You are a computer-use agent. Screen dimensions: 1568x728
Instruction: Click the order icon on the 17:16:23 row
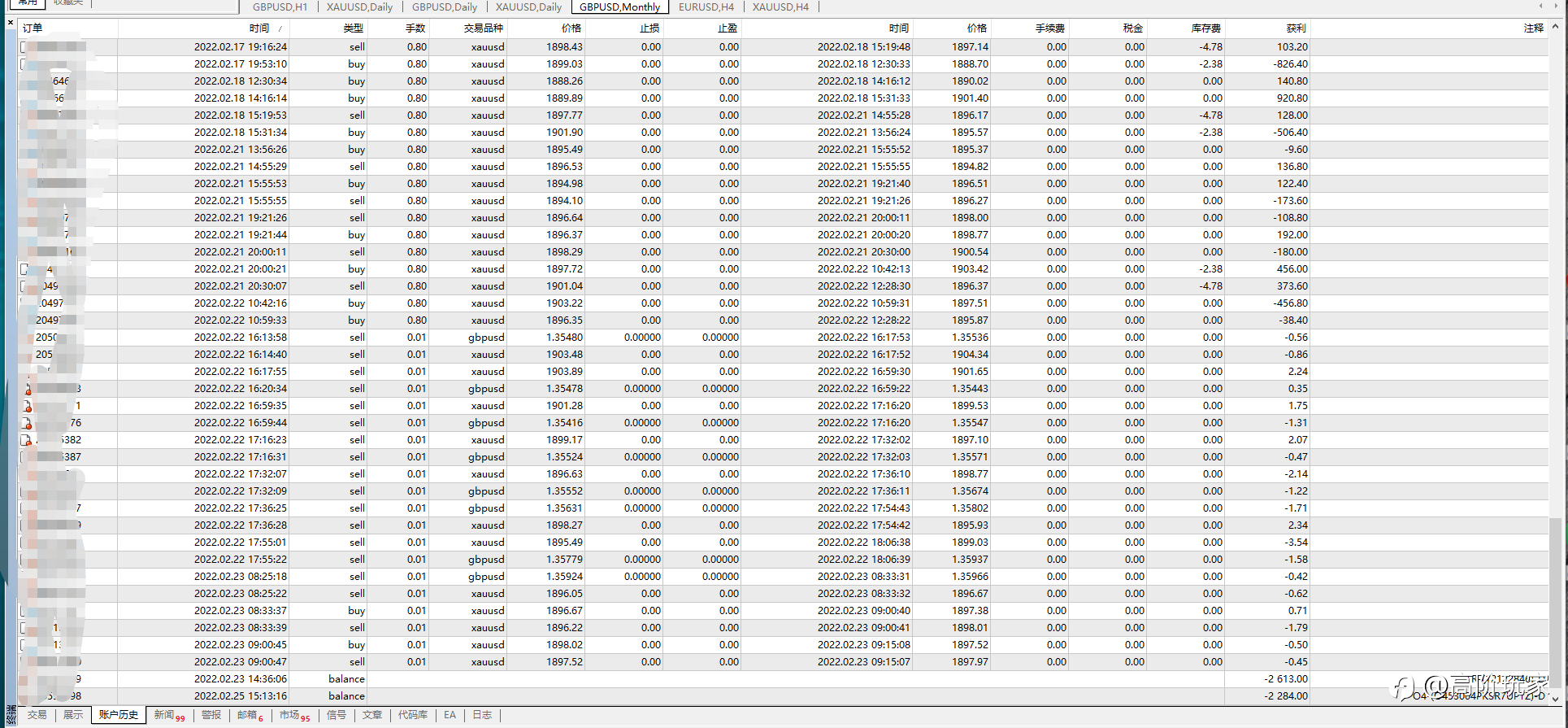click(x=26, y=440)
